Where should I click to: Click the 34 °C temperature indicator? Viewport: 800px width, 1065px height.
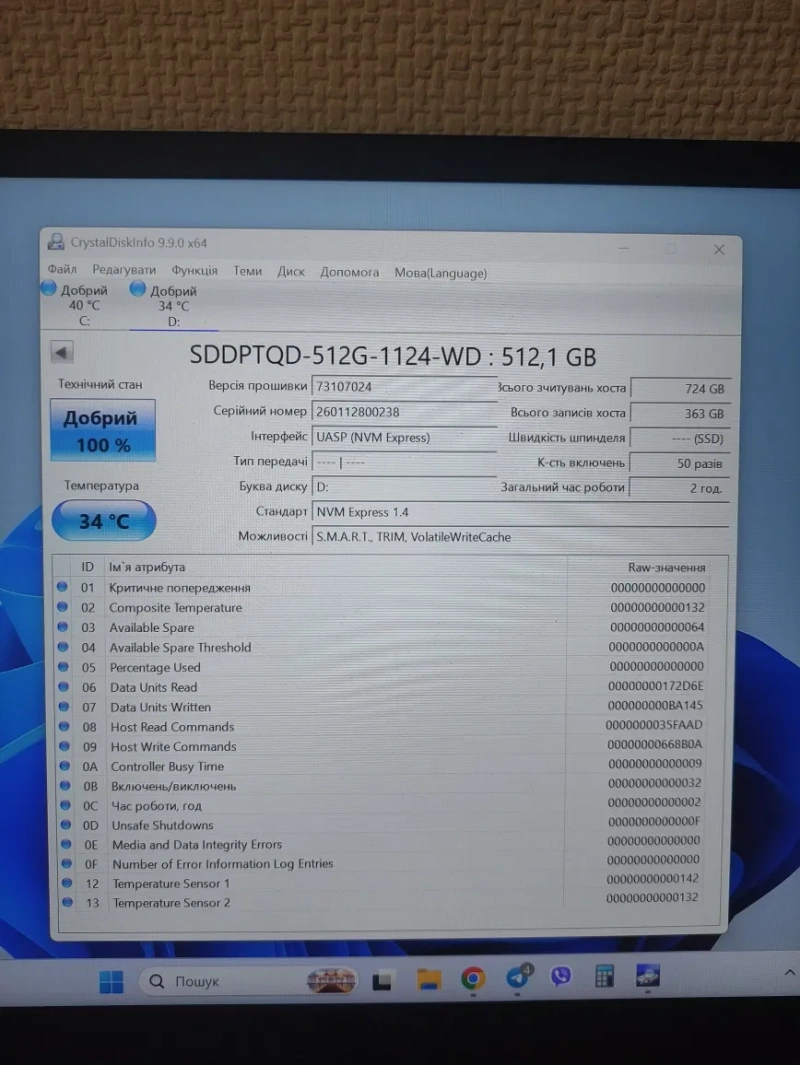click(104, 520)
